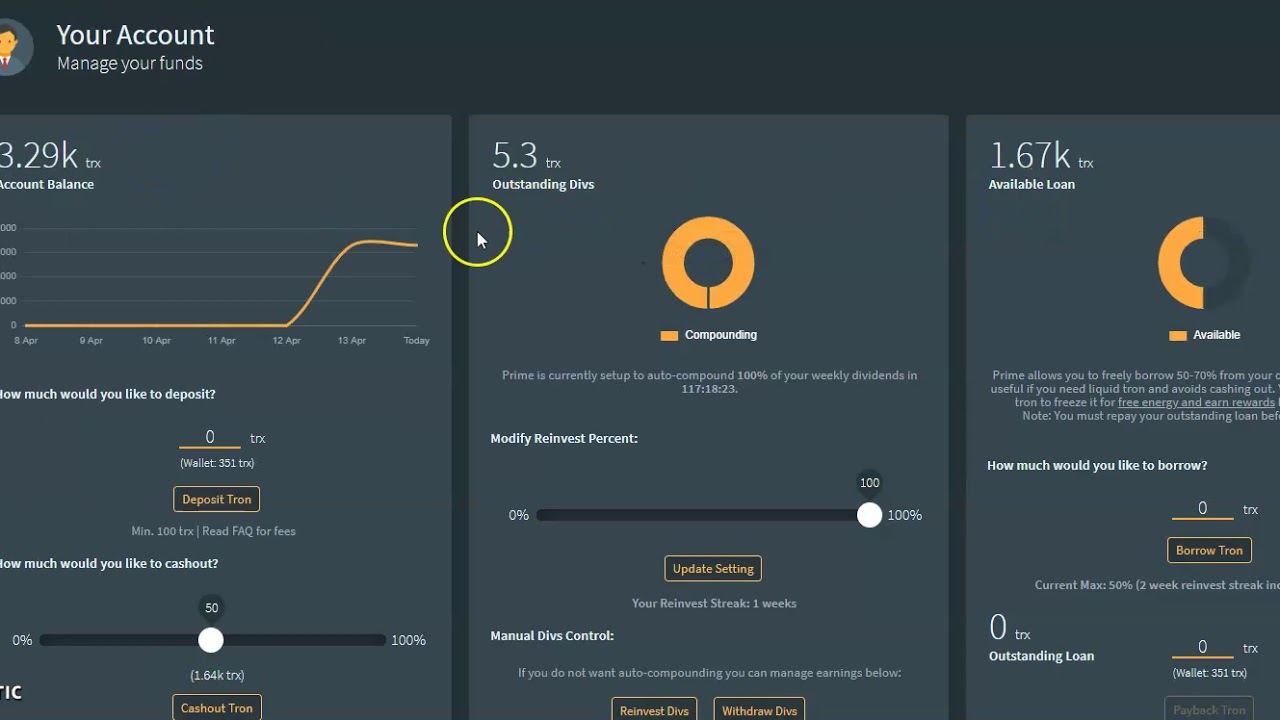
Task: Click the '12 Apr' chart axis label
Action: coord(286,341)
